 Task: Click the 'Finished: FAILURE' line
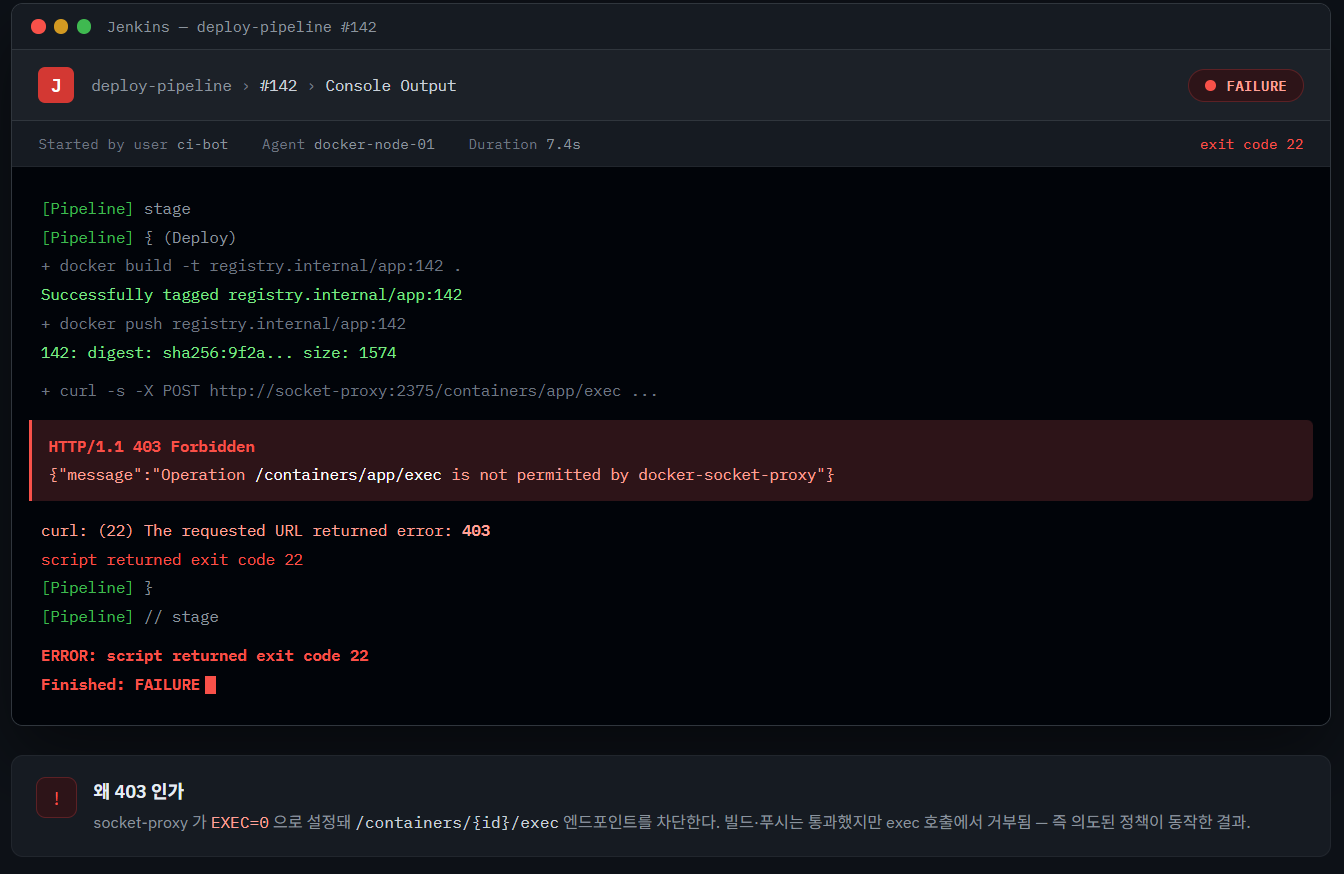pyautogui.click(x=121, y=685)
